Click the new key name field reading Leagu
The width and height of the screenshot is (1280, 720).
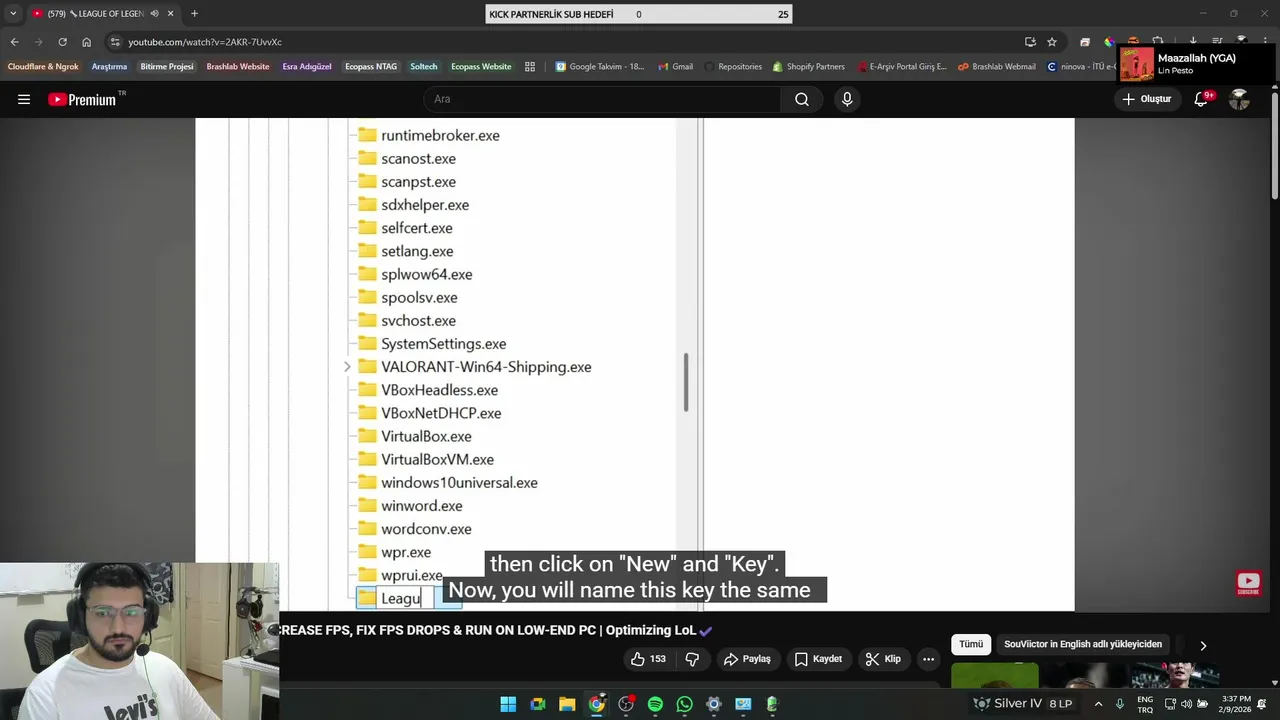tap(406, 598)
